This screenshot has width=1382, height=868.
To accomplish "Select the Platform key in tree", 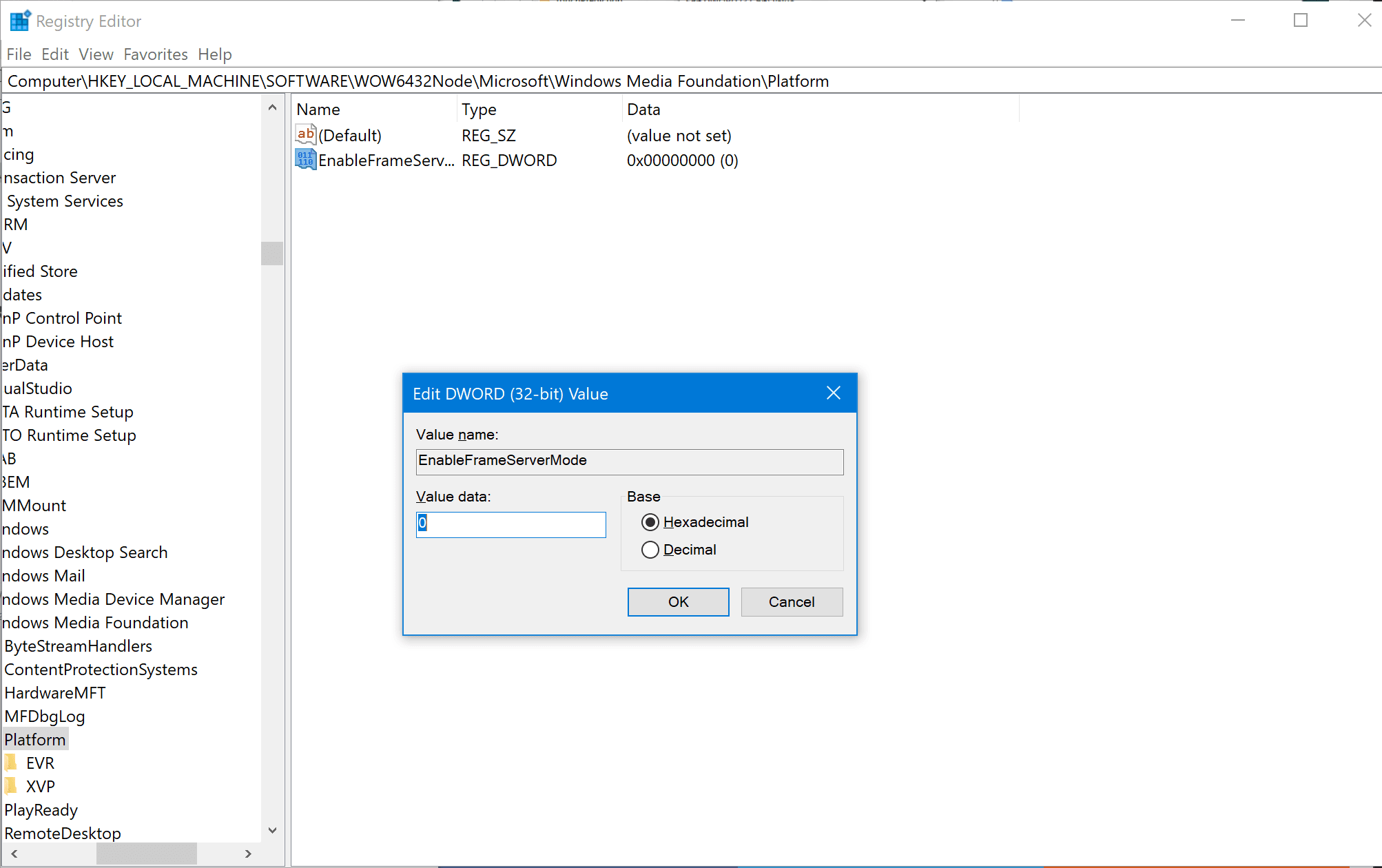I will pyautogui.click(x=35, y=739).
